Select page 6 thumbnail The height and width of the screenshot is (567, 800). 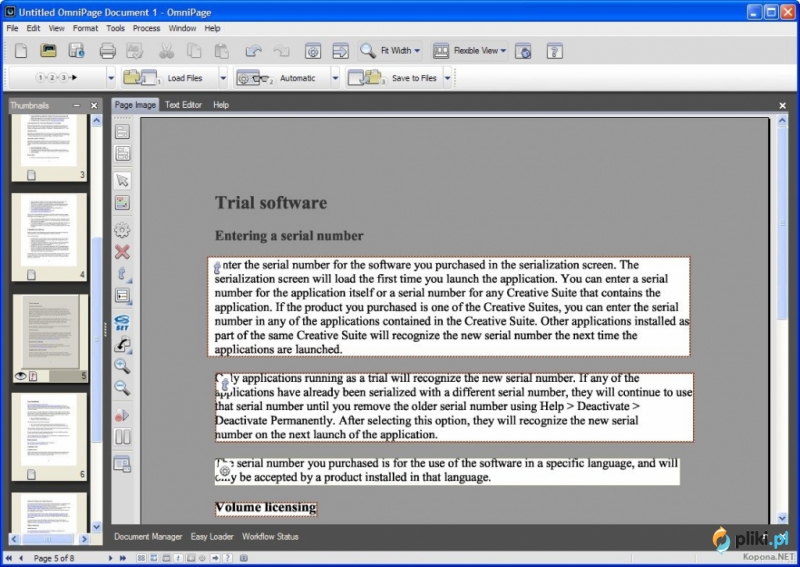49,437
